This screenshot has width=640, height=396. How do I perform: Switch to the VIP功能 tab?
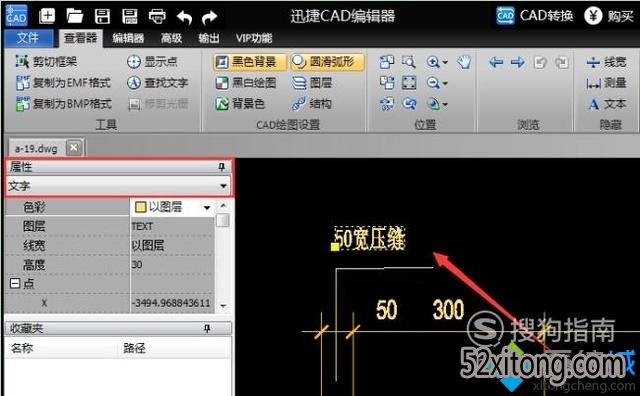coord(254,38)
